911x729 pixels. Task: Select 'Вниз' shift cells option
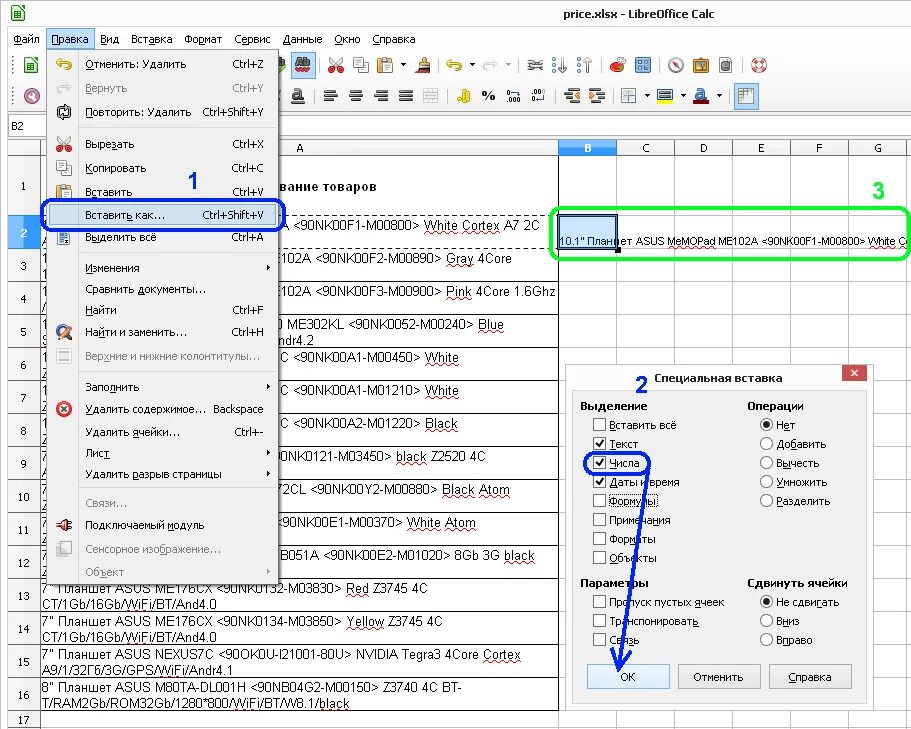point(766,621)
